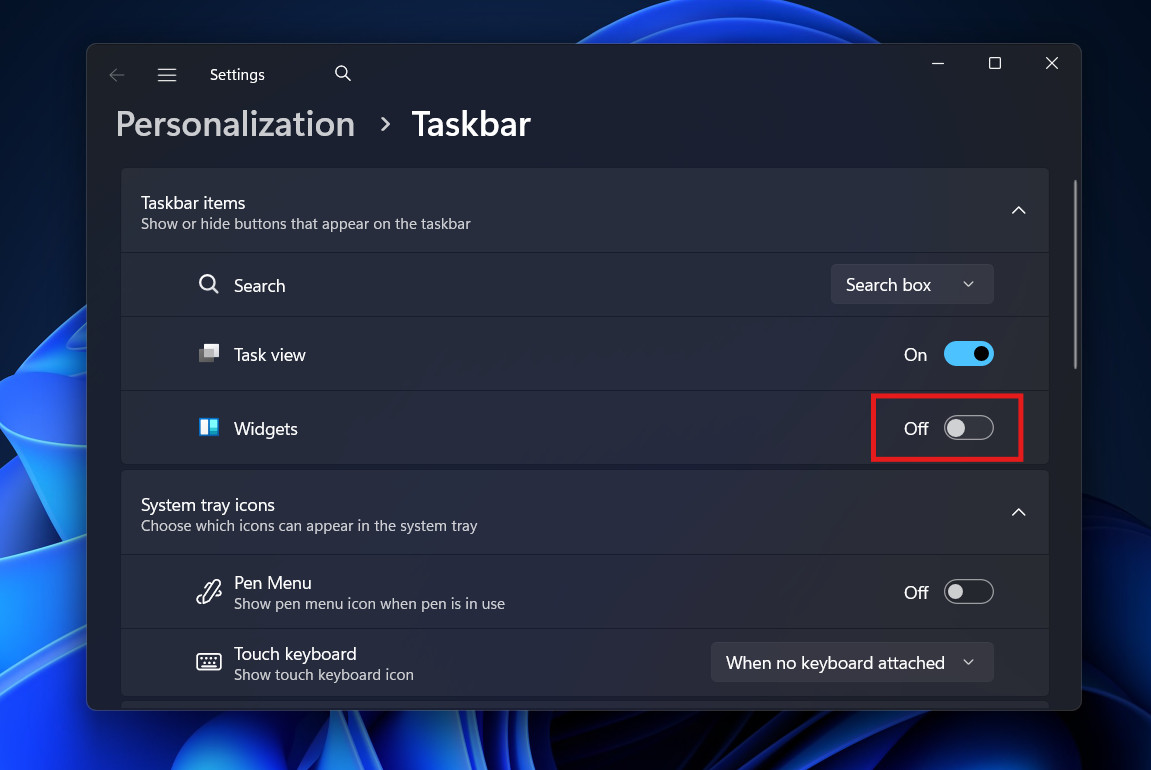The width and height of the screenshot is (1151, 770).
Task: Click the back arrow in Settings
Action: tap(116, 74)
